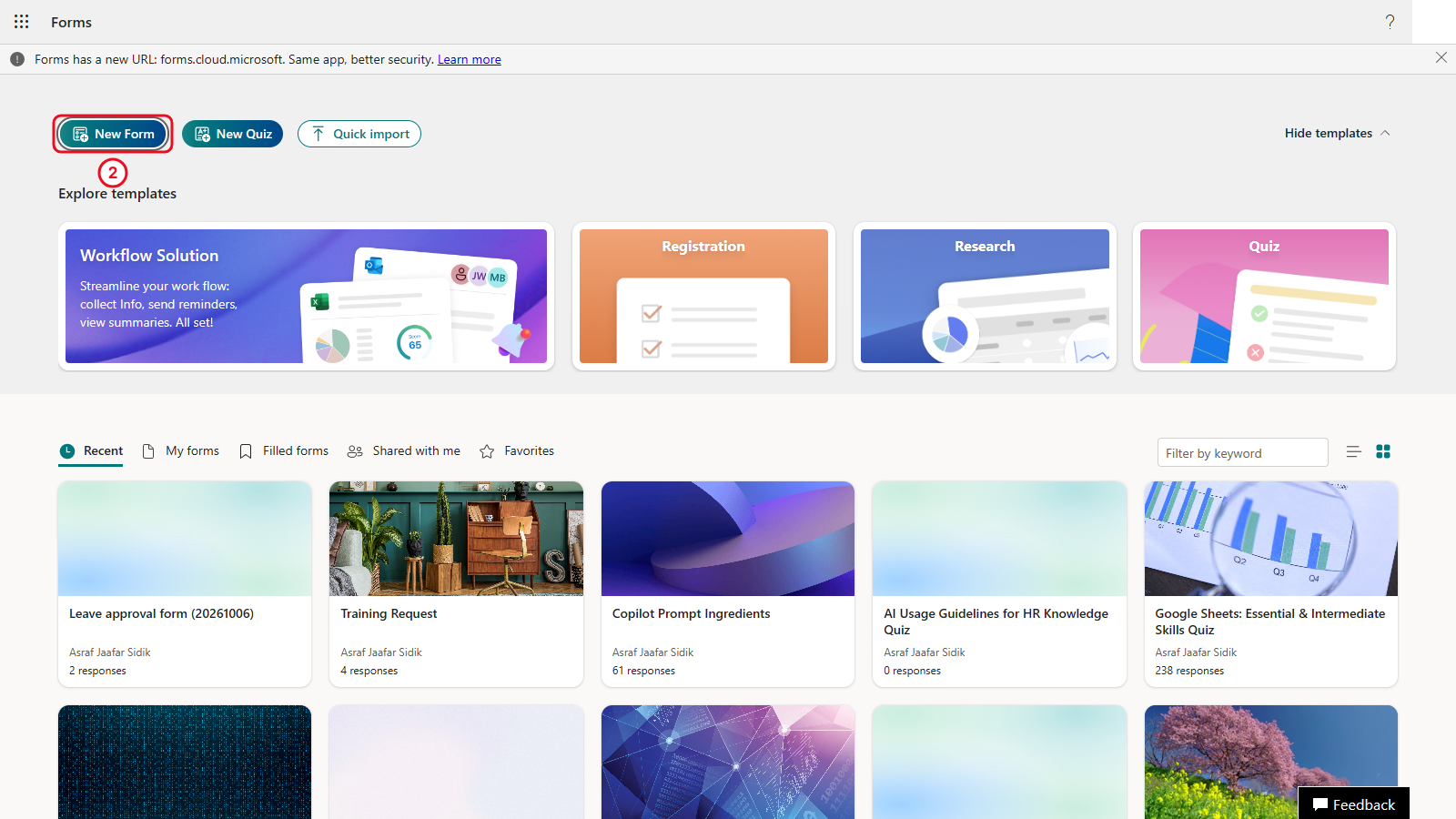Switch to grid tile view layout

1383,451
